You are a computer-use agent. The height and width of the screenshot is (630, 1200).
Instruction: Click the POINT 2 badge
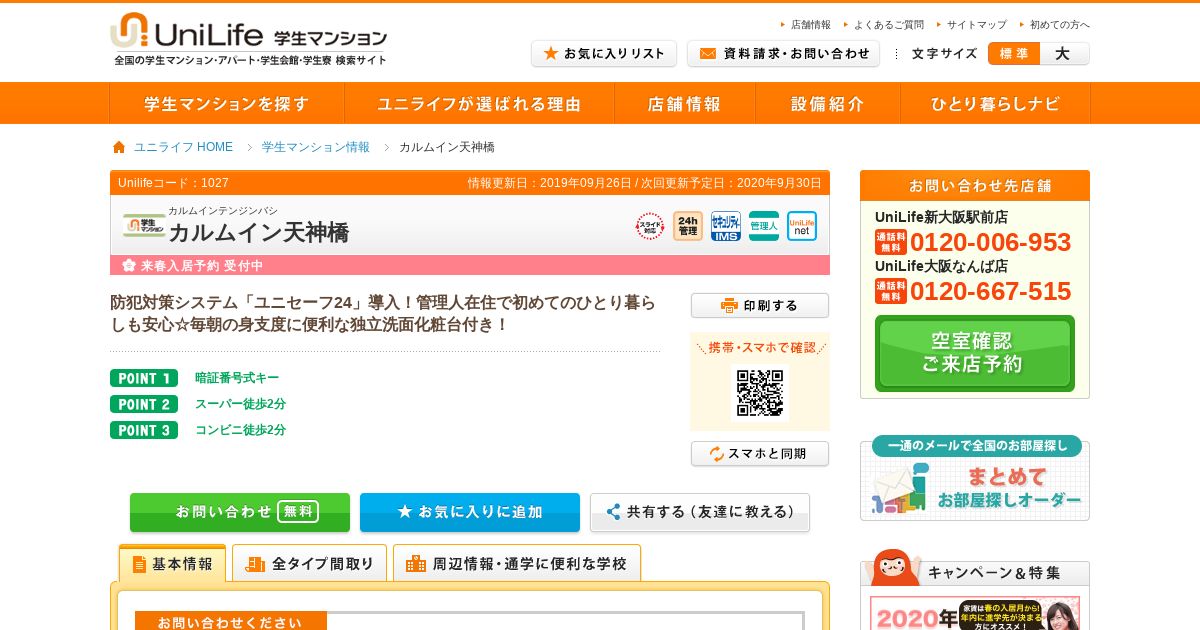tap(144, 404)
